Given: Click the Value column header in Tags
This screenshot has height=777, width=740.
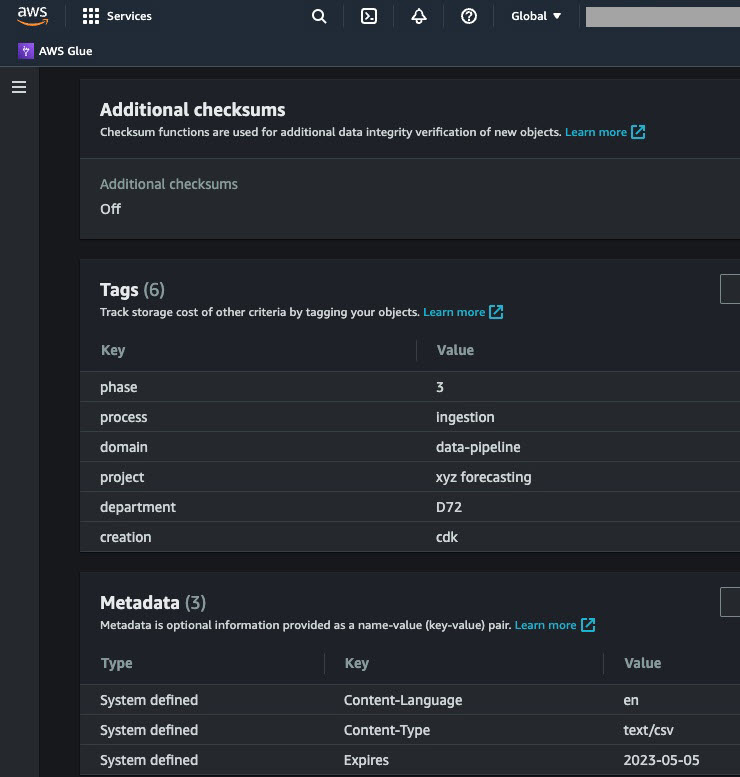Looking at the screenshot, I should [455, 350].
